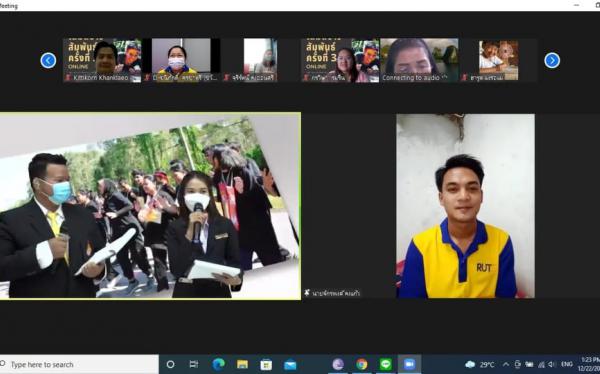Viewport: 600px width, 374px height.
Task: Switch to Google Chrome in taskbar
Action: [362, 364]
